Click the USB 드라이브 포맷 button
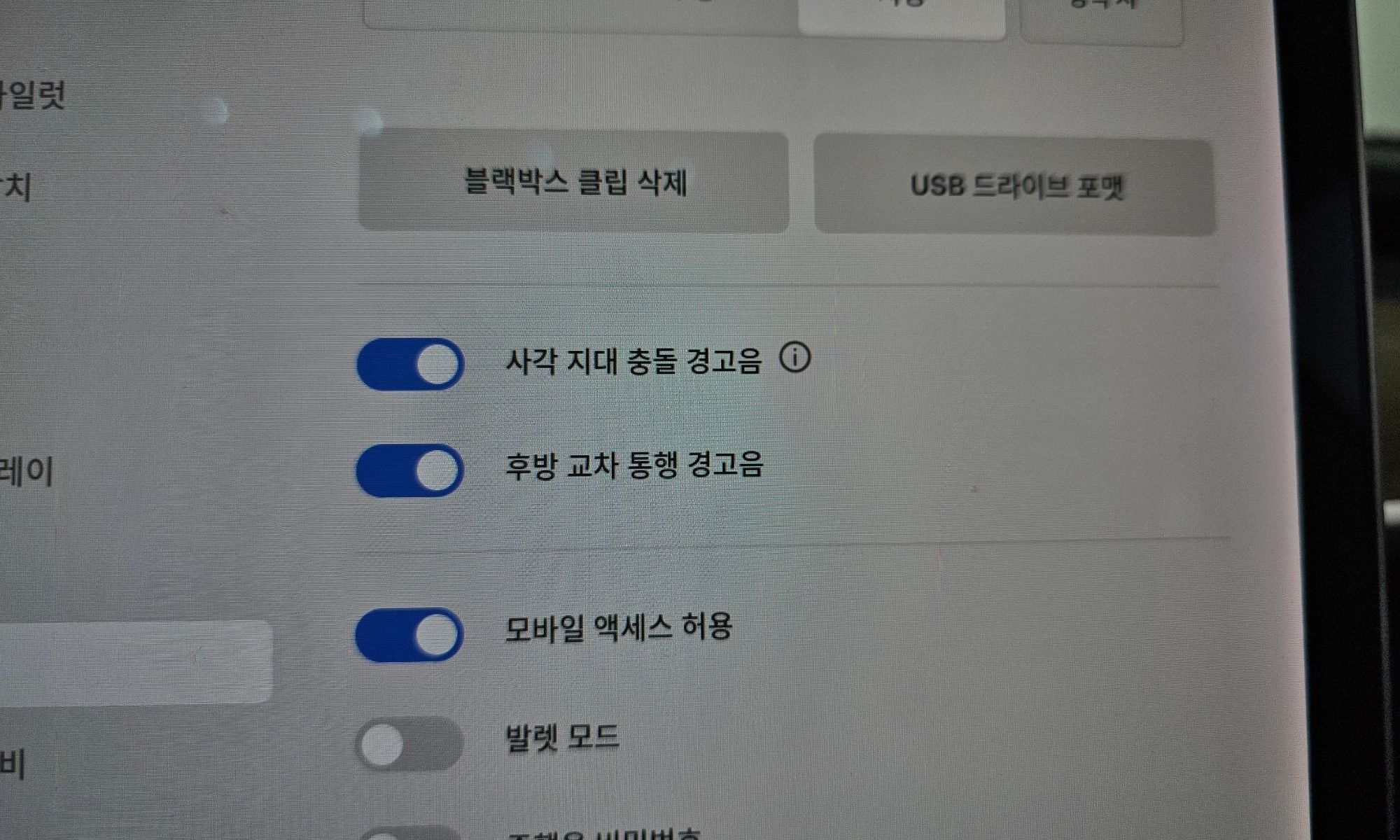This screenshot has height=840, width=1400. tap(1014, 185)
